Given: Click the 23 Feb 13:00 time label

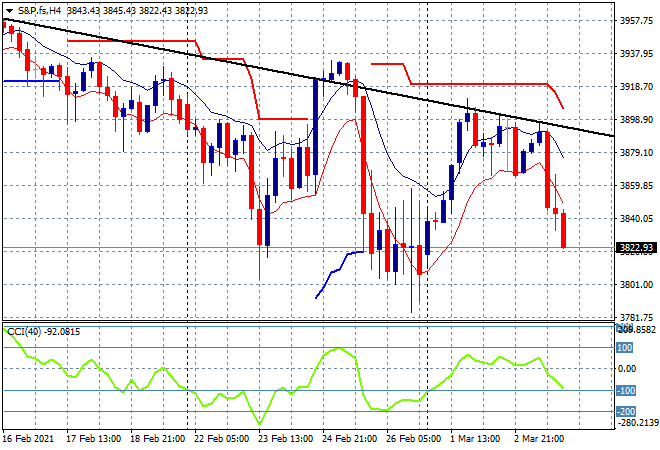Looking at the screenshot, I should point(285,439).
